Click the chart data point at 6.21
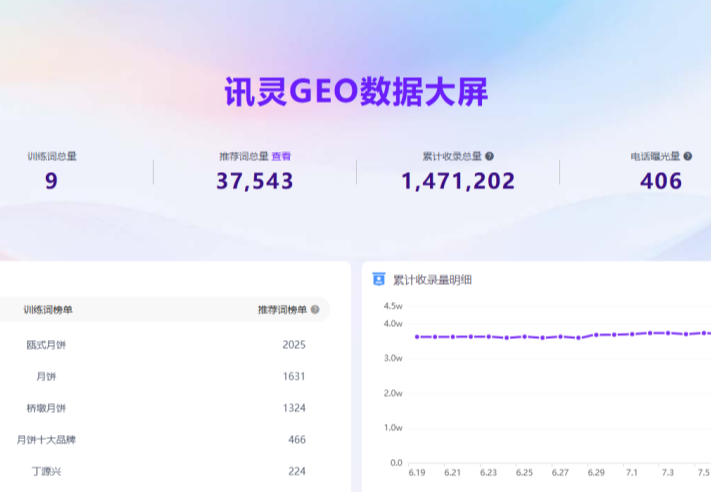The height and width of the screenshot is (493, 711). (x=453, y=337)
